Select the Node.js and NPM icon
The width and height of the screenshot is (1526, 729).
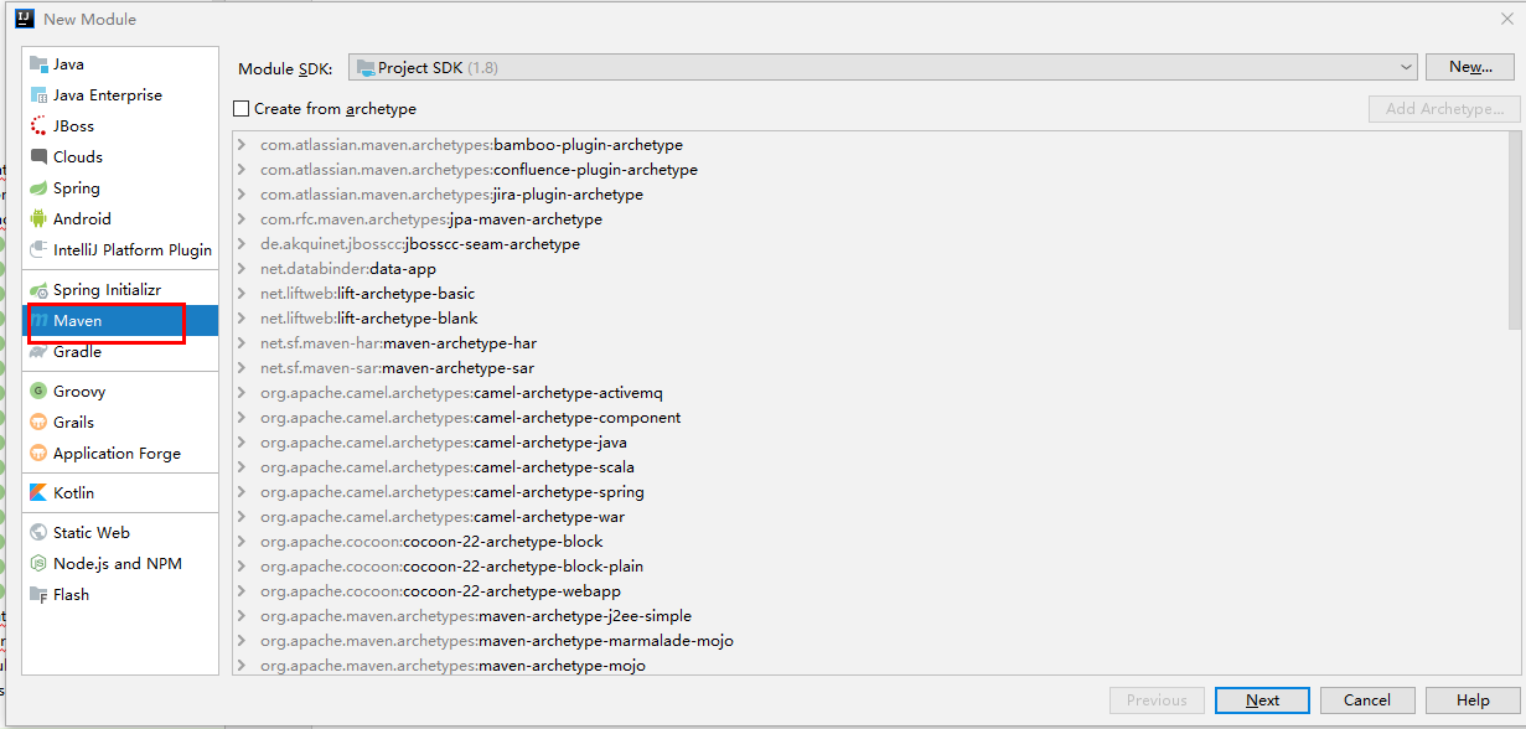pos(39,563)
